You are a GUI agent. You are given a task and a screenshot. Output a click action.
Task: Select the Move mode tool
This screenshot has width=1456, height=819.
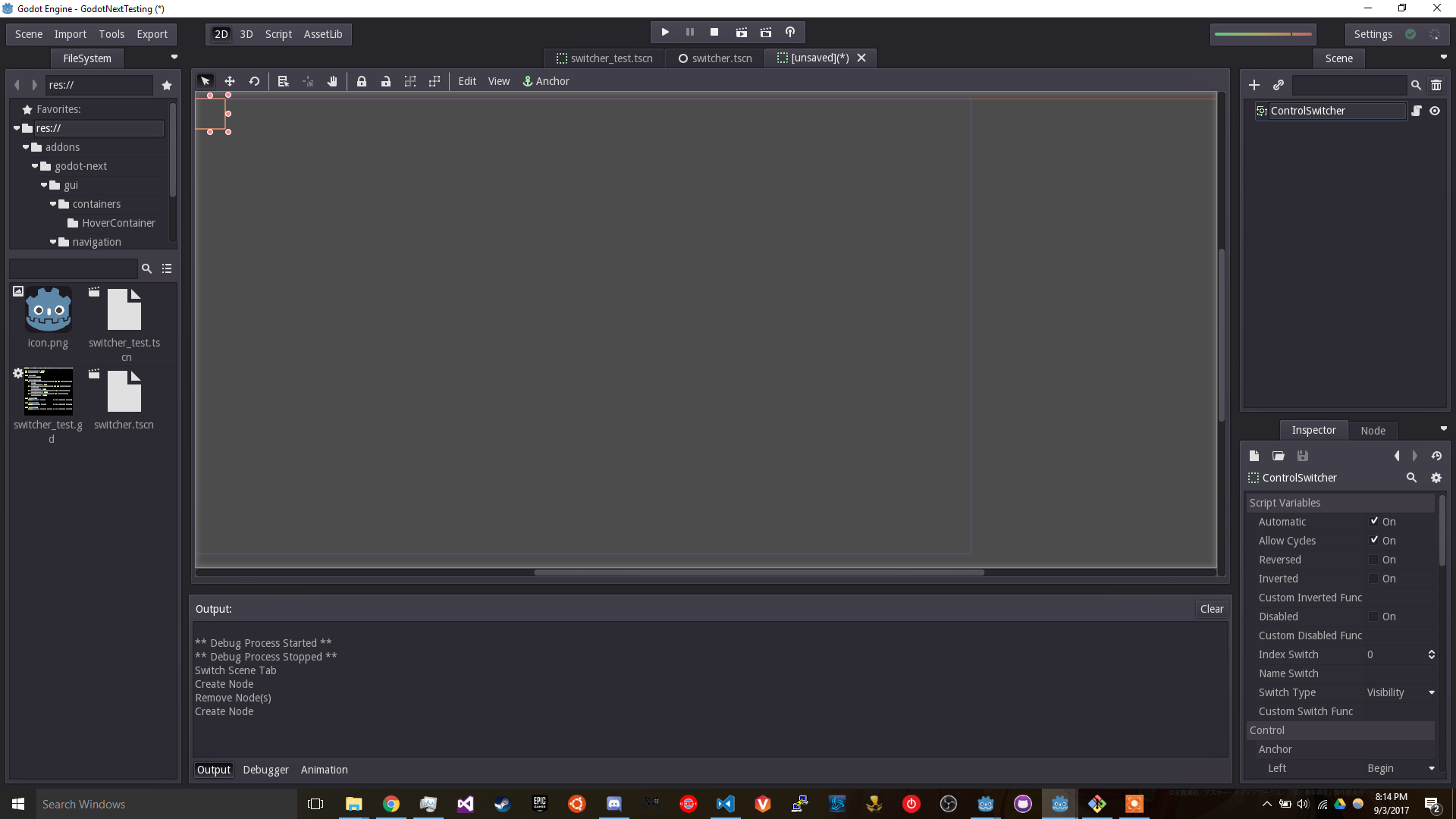[x=230, y=81]
